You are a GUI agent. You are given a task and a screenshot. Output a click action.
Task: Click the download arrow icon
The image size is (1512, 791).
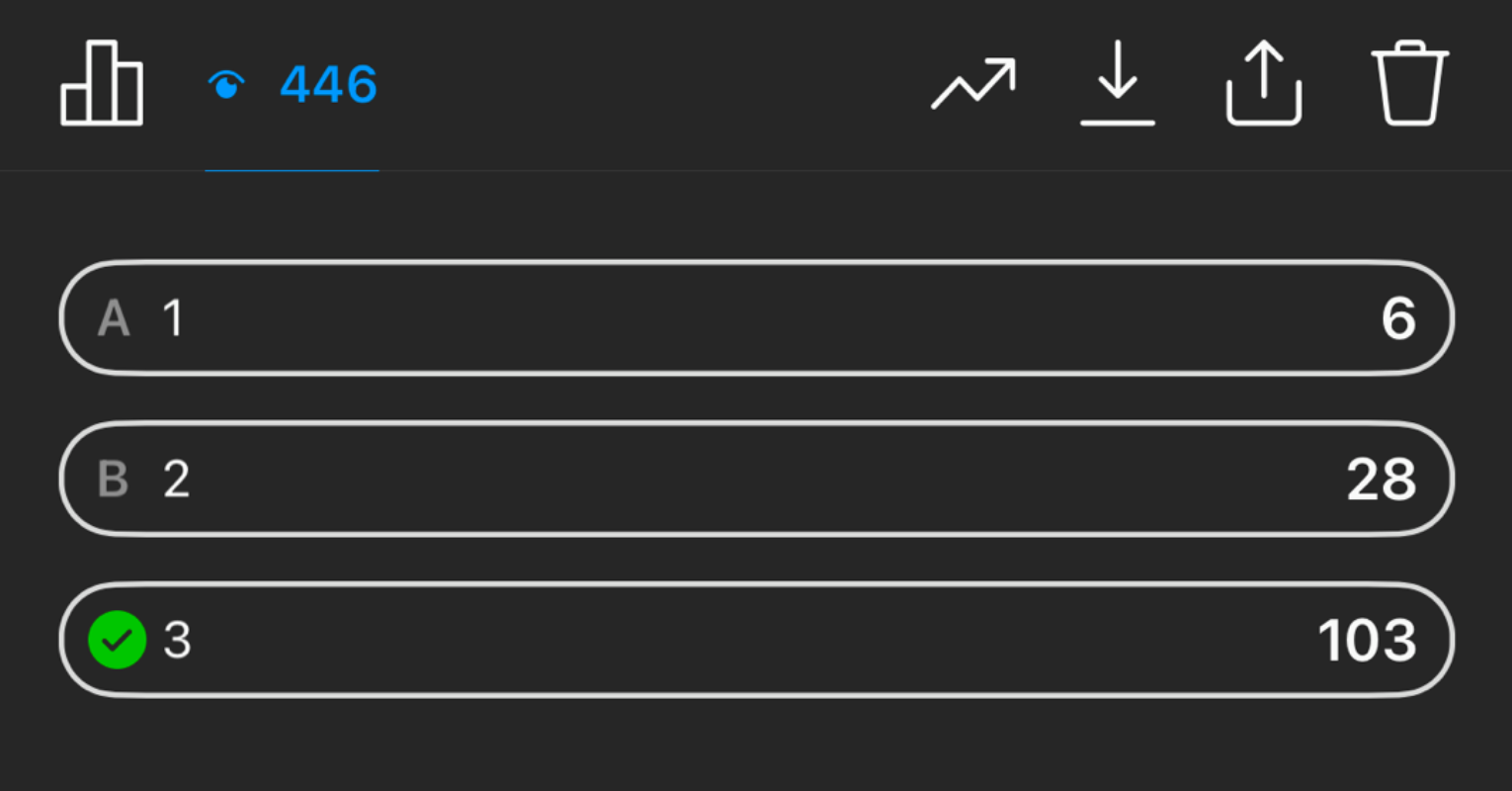click(1118, 84)
